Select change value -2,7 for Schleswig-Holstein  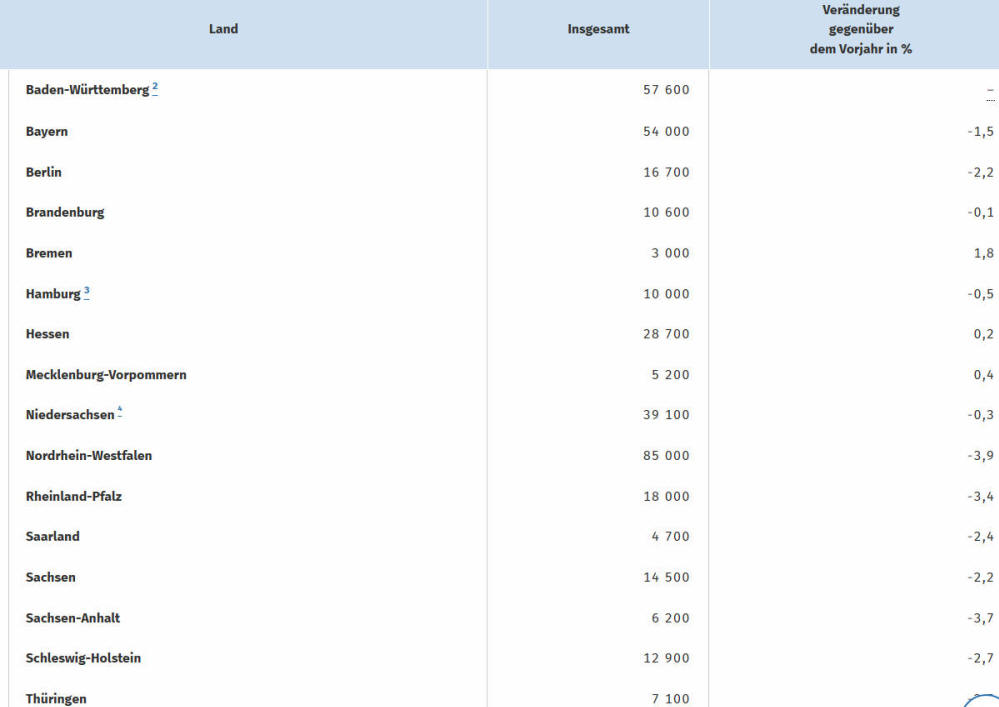point(980,658)
